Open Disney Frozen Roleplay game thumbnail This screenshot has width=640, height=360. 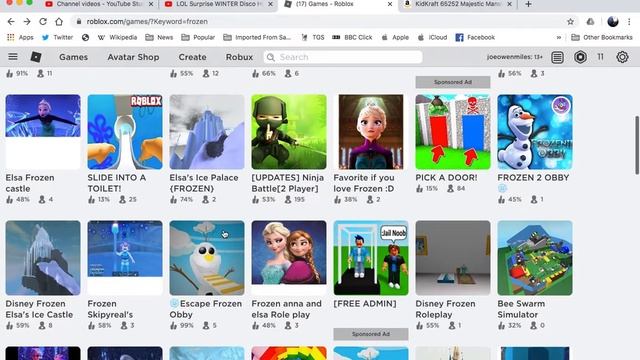[x=453, y=258]
